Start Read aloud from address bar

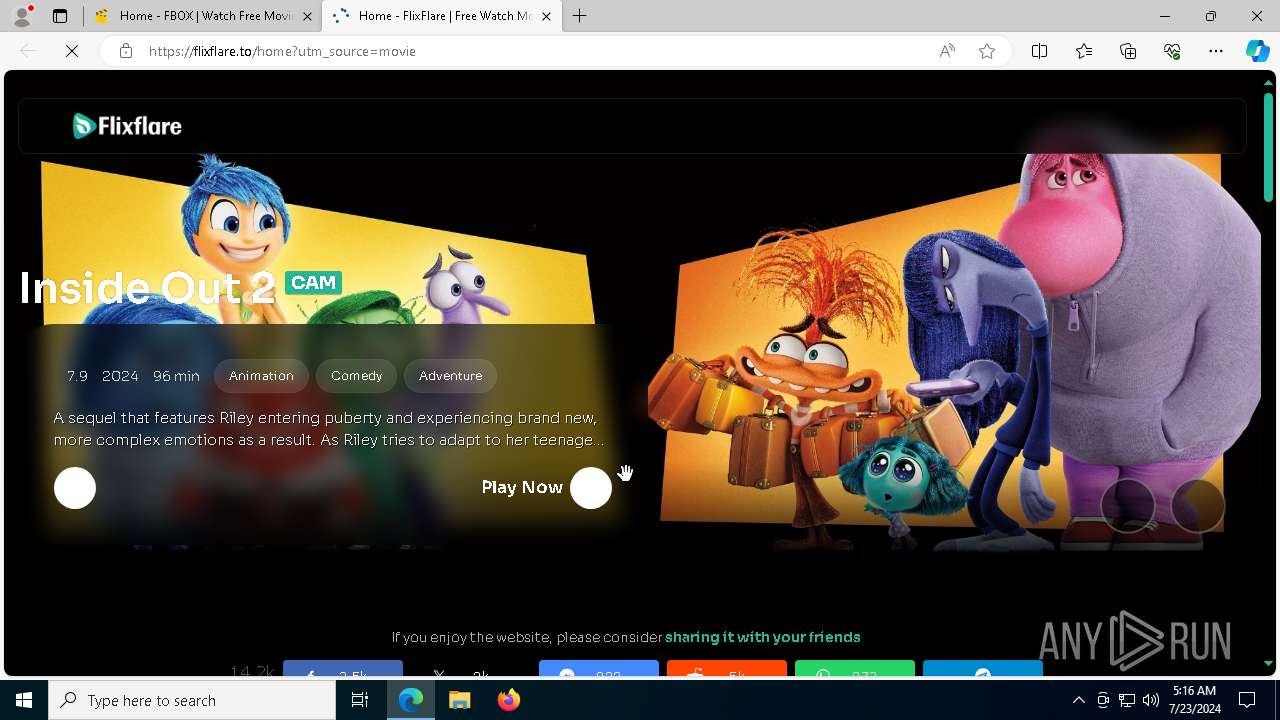pos(947,51)
